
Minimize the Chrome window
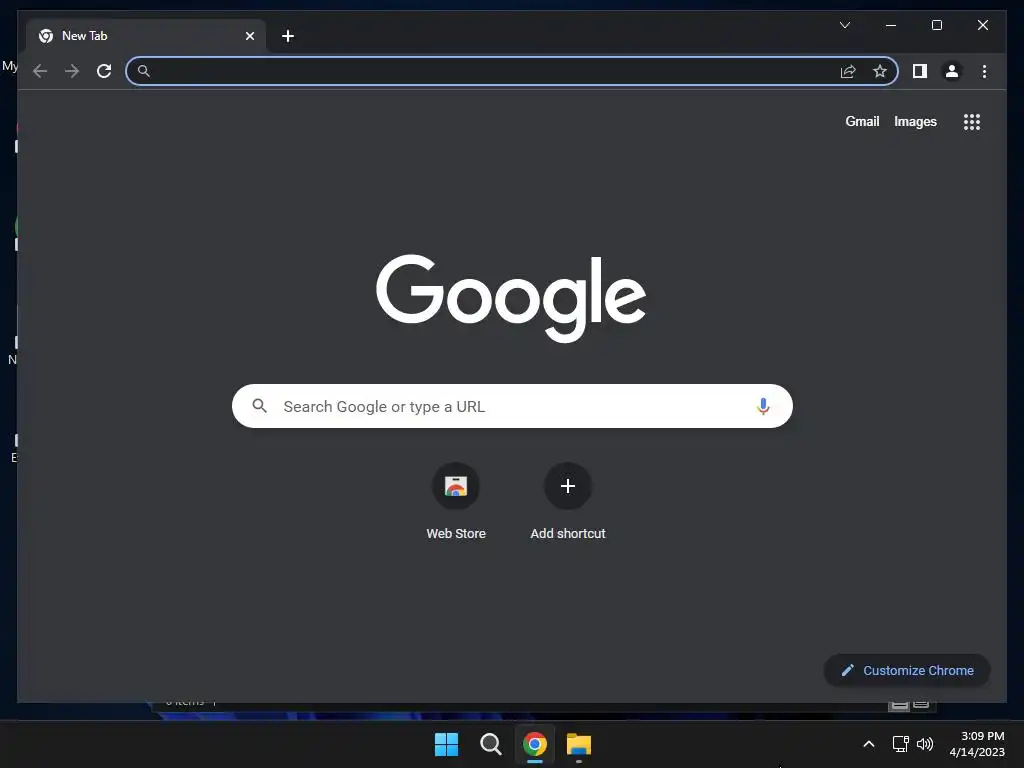[x=891, y=25]
